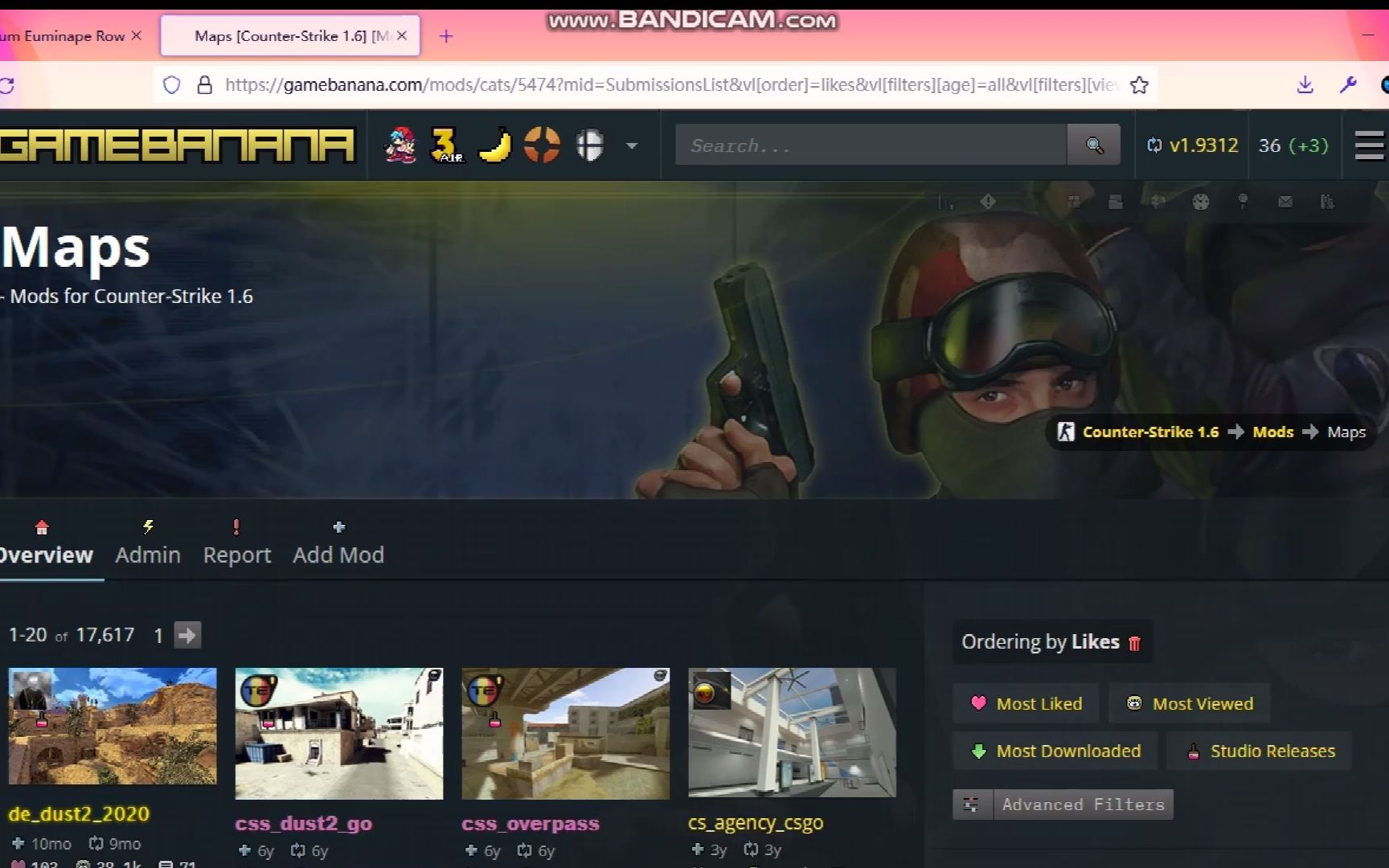Click the diamond warning icon in banner toolbar

(x=988, y=202)
